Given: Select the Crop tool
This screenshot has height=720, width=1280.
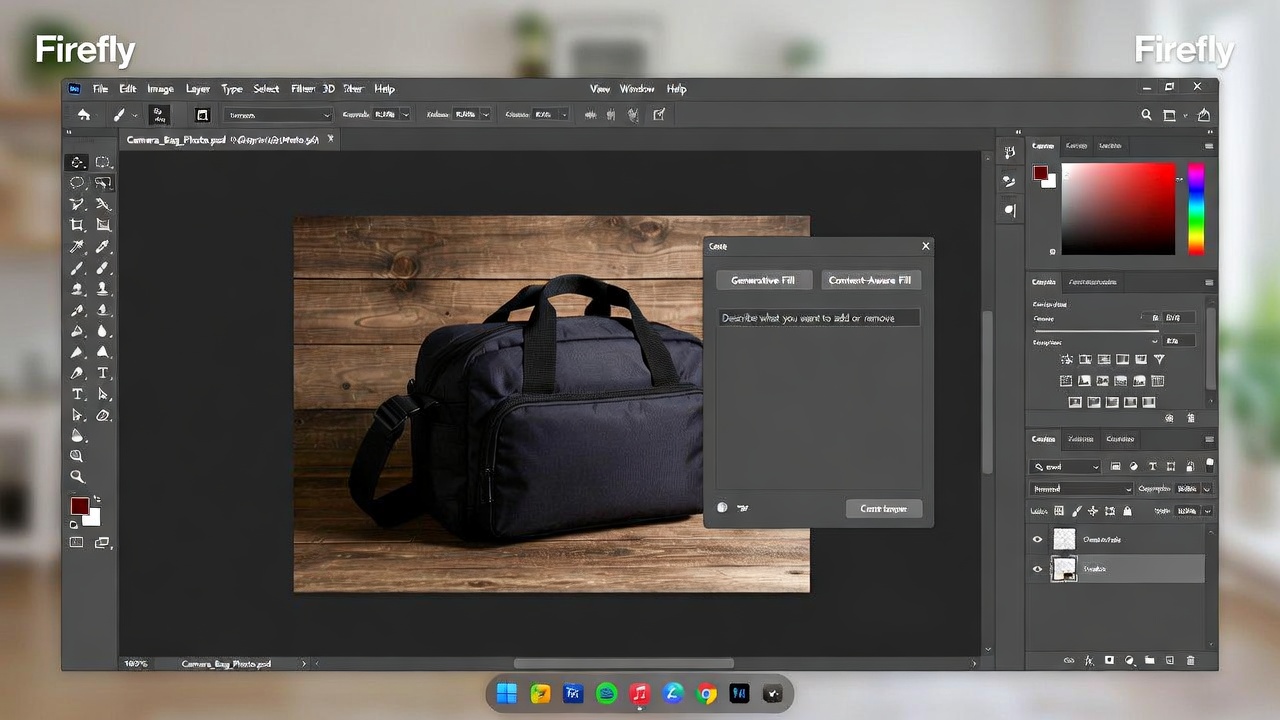Looking at the screenshot, I should (78, 224).
